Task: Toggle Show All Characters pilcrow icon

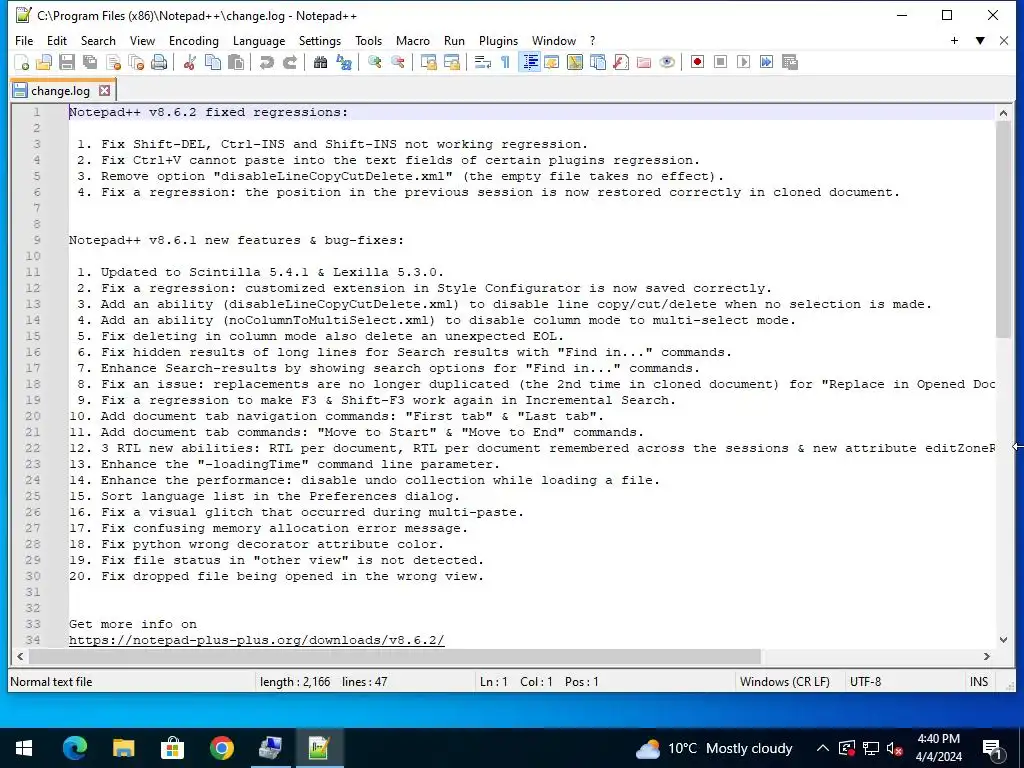Action: (505, 62)
